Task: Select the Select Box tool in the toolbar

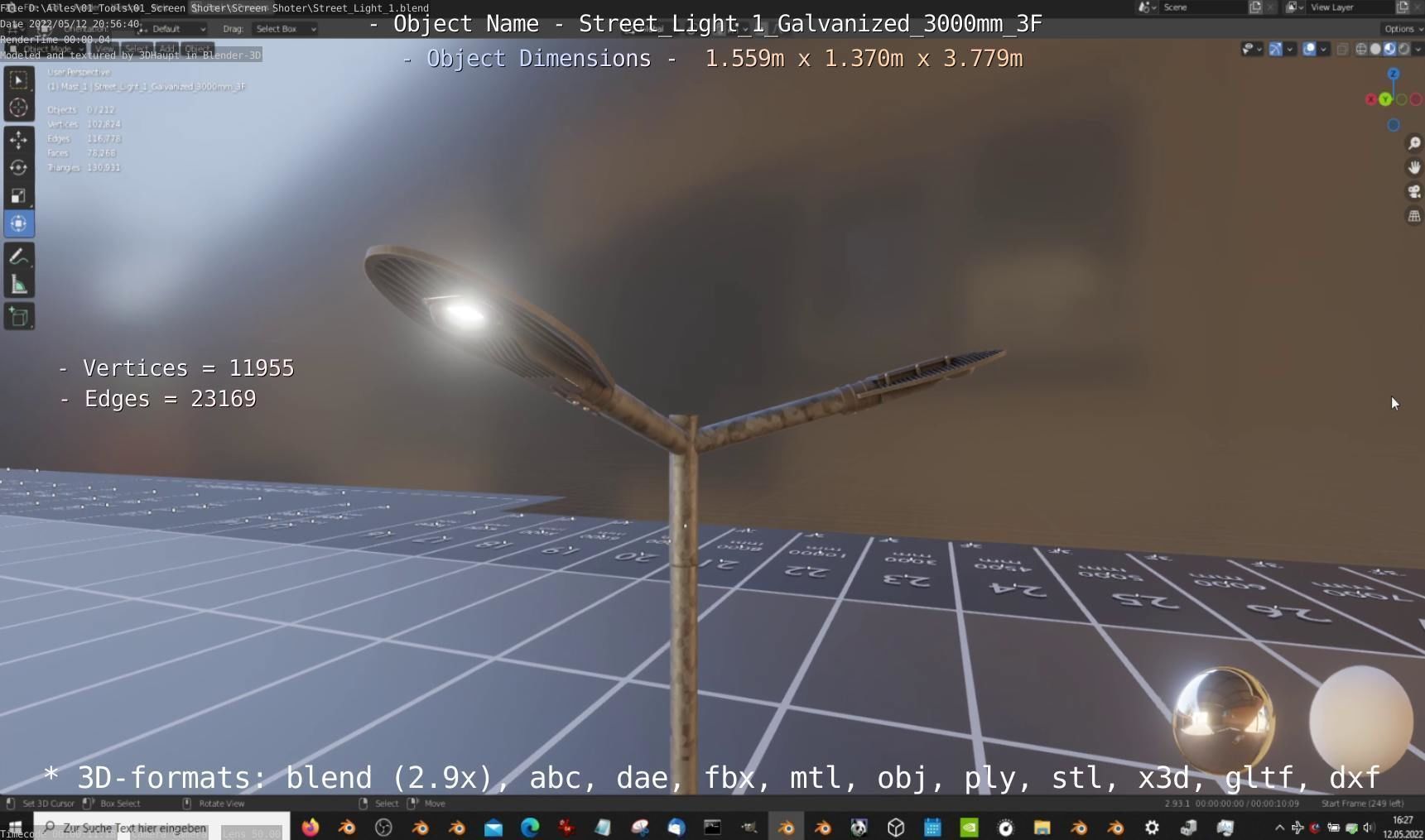Action: point(18,80)
